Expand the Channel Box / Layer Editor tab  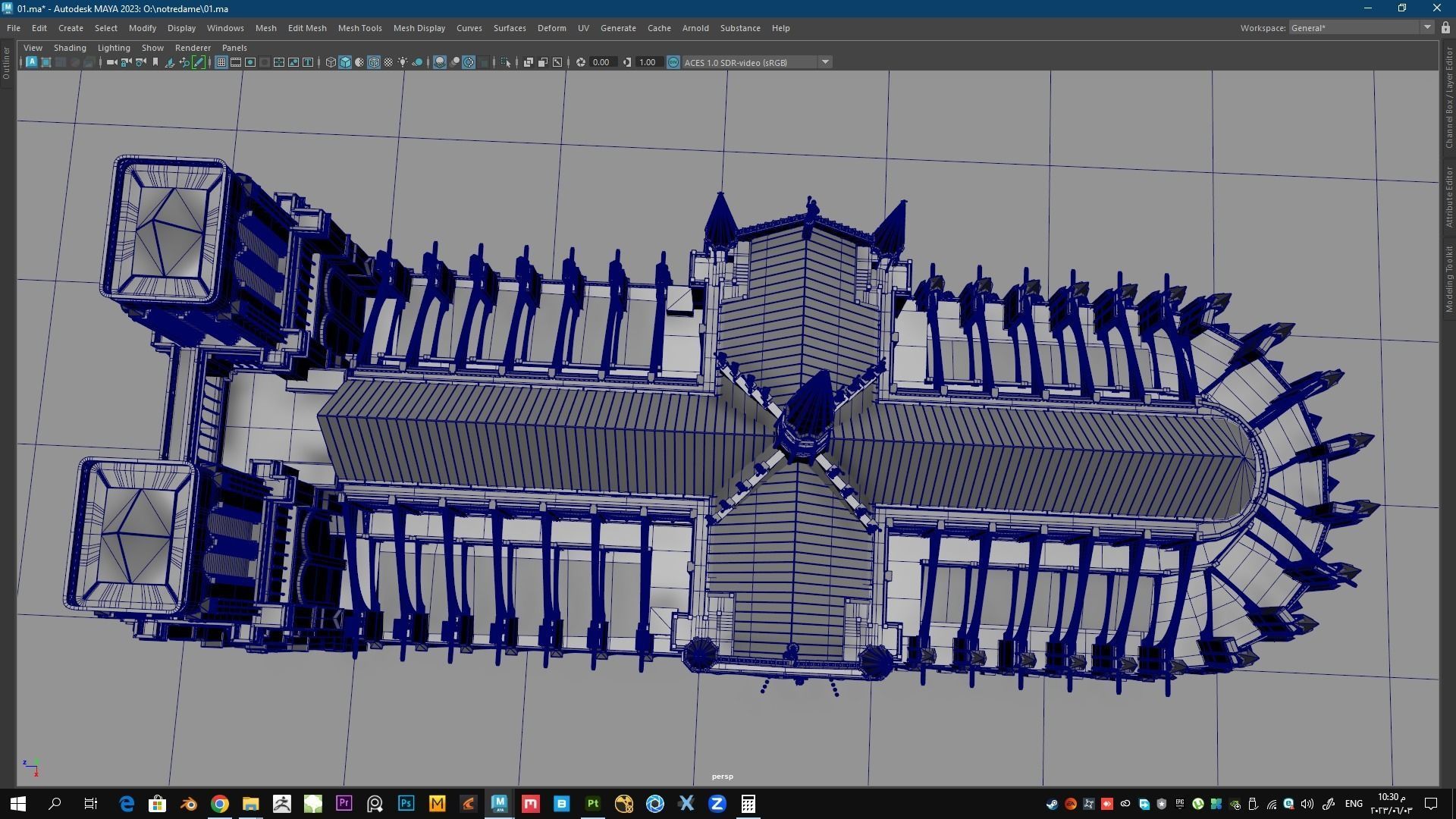1448,97
